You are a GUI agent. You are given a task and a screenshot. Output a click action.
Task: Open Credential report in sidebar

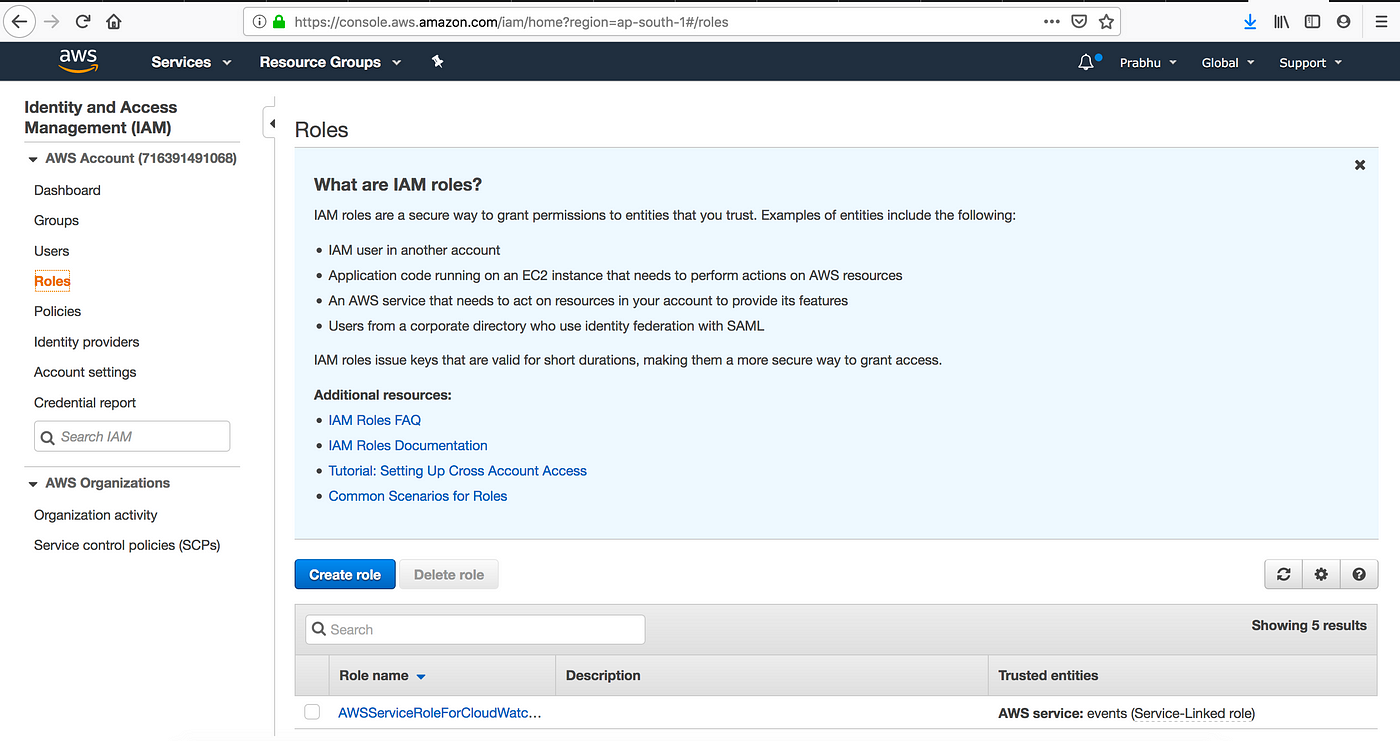85,402
